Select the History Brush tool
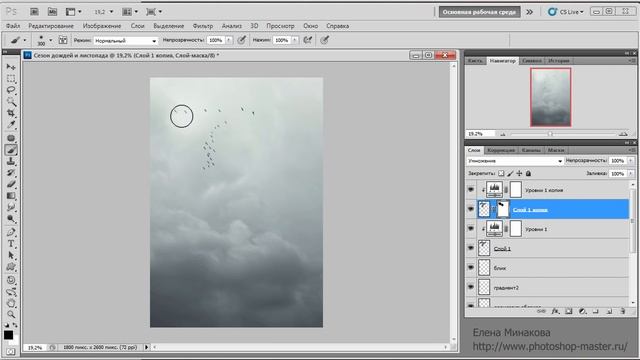 point(11,173)
